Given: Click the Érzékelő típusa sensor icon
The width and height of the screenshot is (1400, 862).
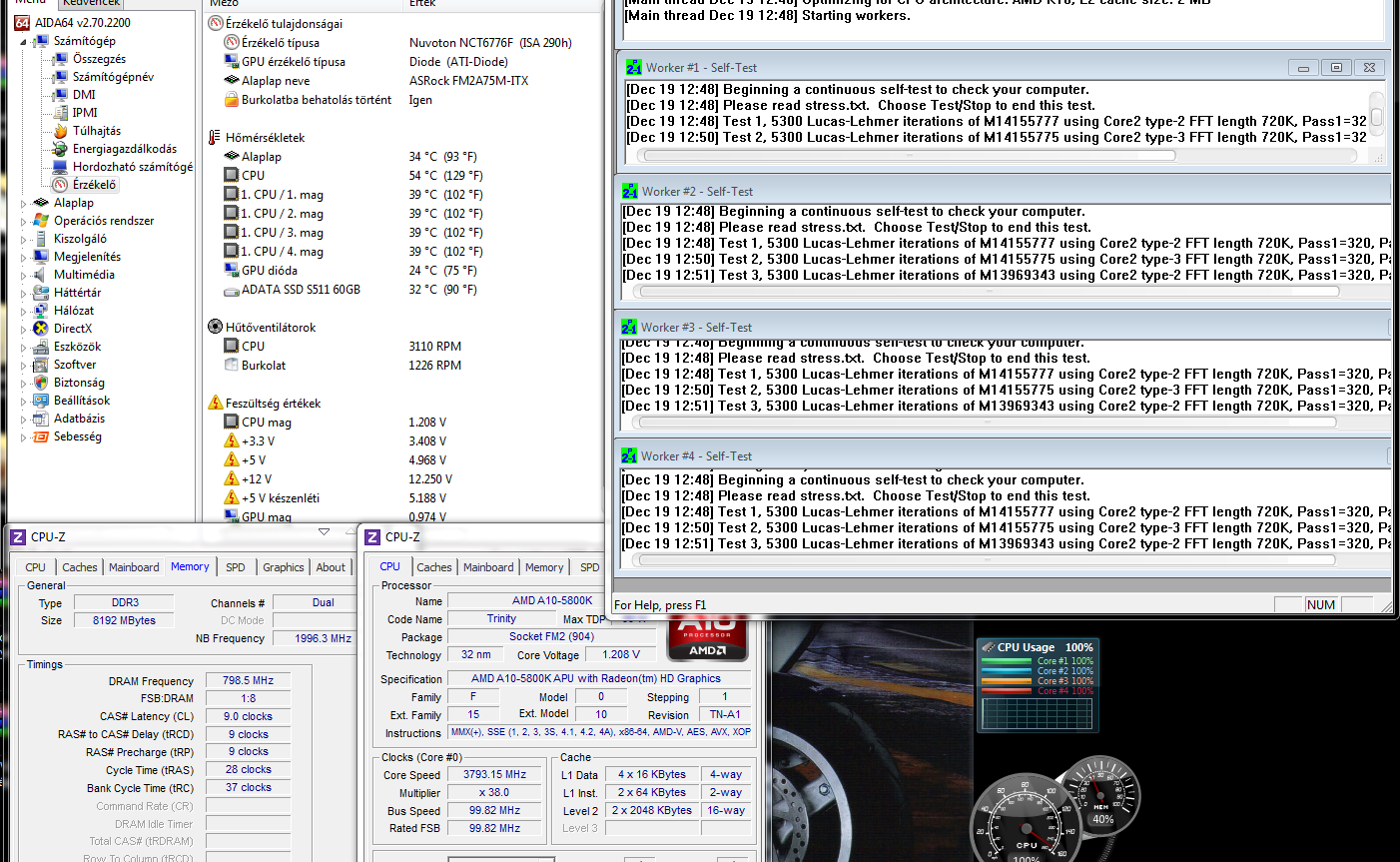Looking at the screenshot, I should coord(232,43).
